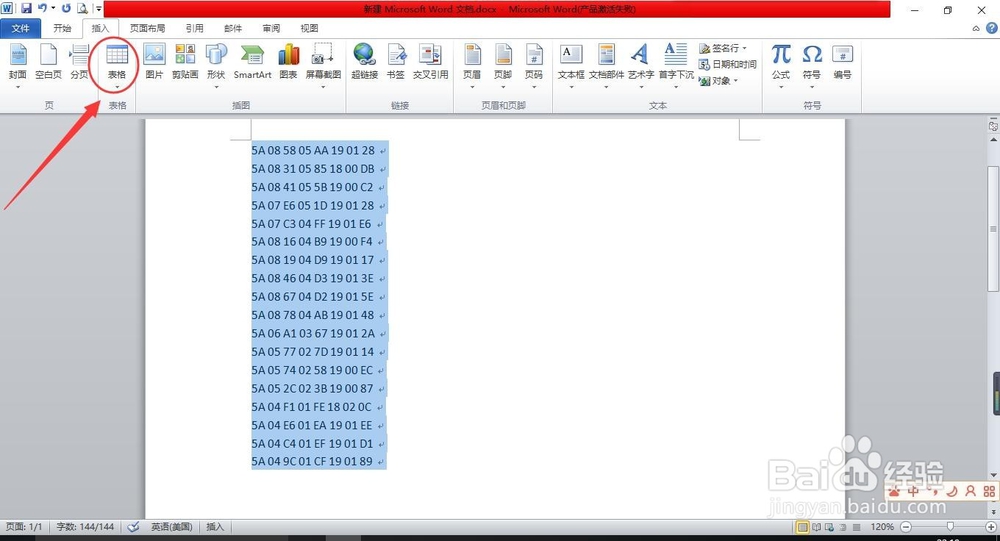Insert a hyperlink (超链接)
The height and width of the screenshot is (541, 1000).
pyautogui.click(x=365, y=62)
